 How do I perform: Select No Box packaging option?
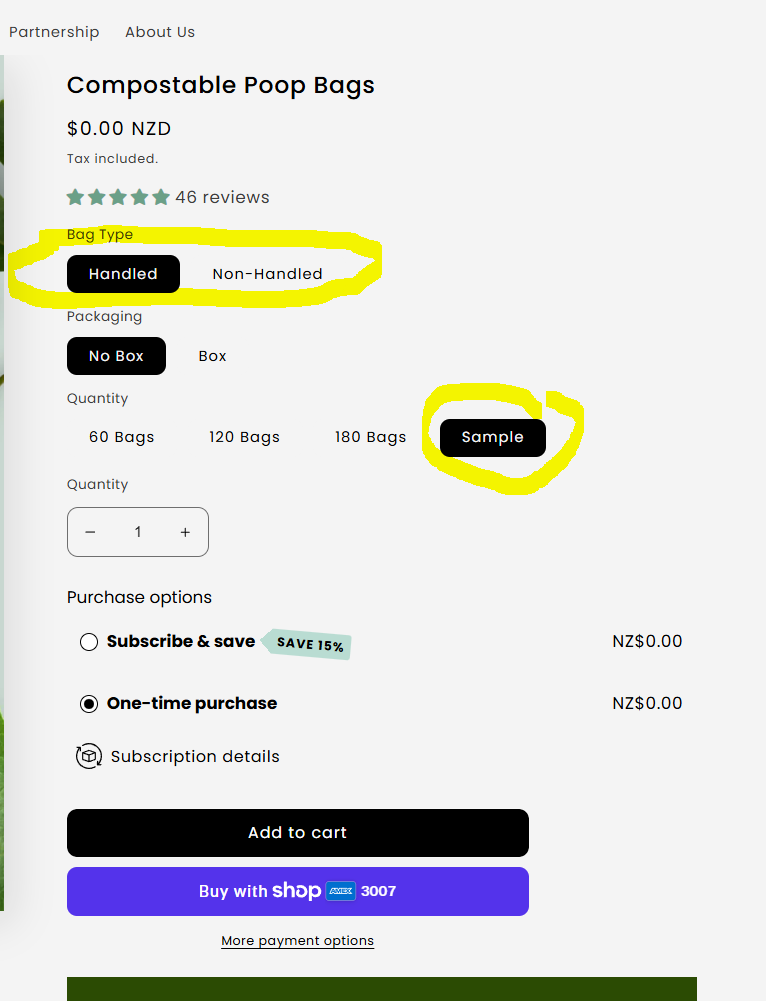[x=116, y=356]
